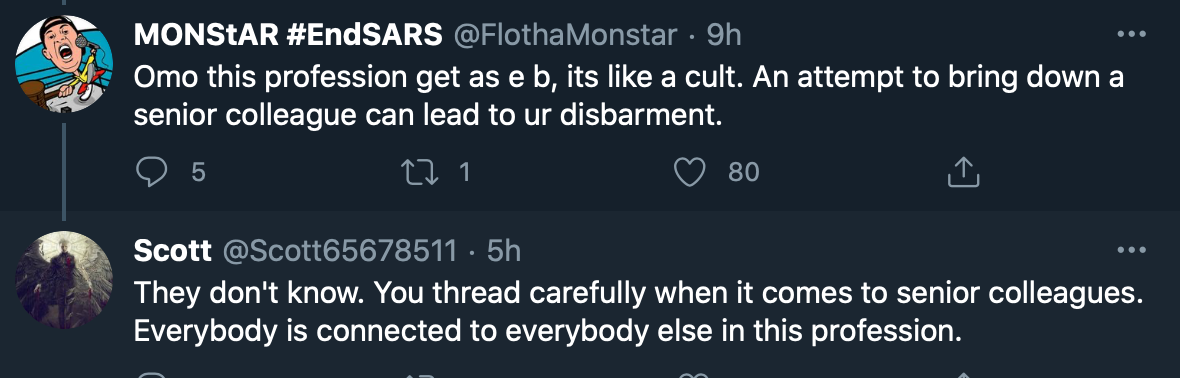Reply to MONStAR's tweet via comment icon
Image resolution: width=1180 pixels, height=378 pixels.
(151, 173)
